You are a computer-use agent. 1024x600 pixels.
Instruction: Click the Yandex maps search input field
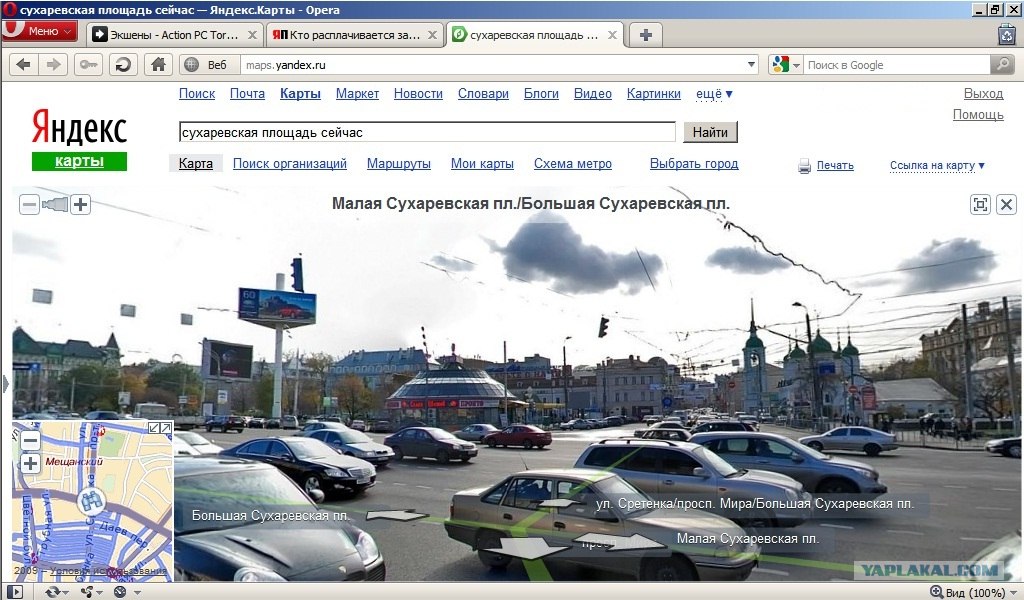[x=427, y=132]
